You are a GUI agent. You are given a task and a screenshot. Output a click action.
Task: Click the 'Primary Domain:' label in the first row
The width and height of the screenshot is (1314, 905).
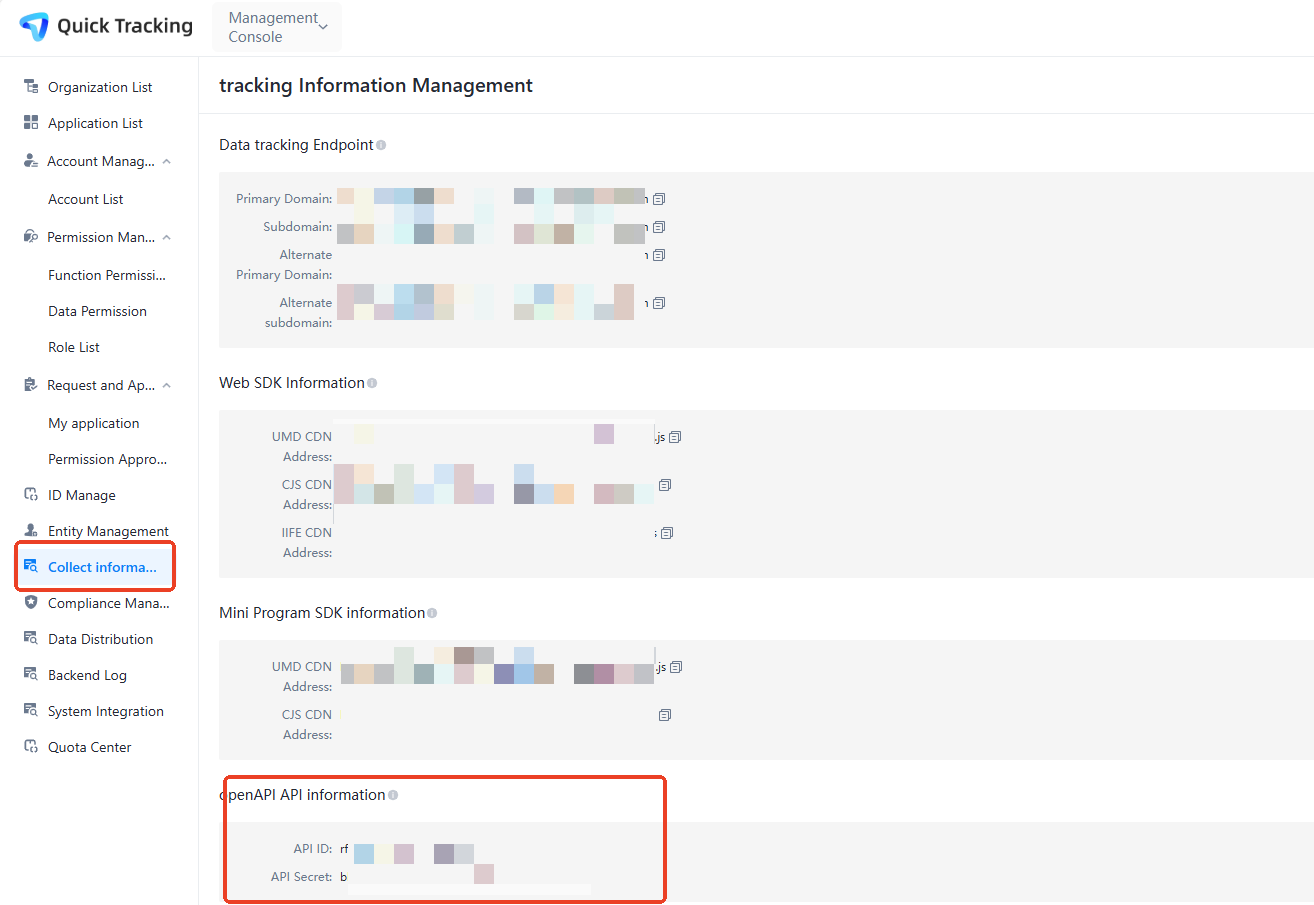click(284, 199)
